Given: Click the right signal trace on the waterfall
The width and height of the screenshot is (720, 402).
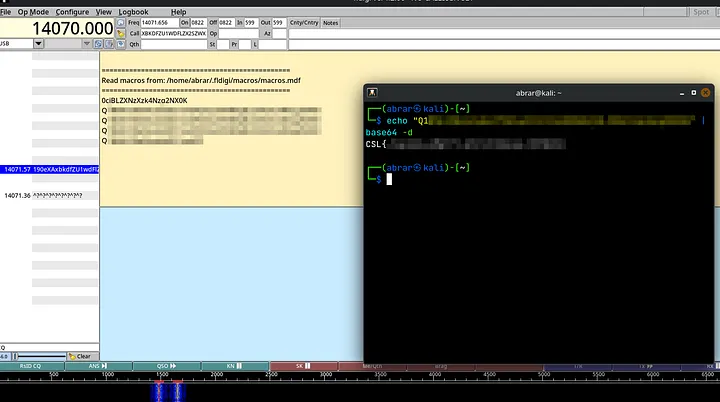Looking at the screenshot, I should 178,392.
